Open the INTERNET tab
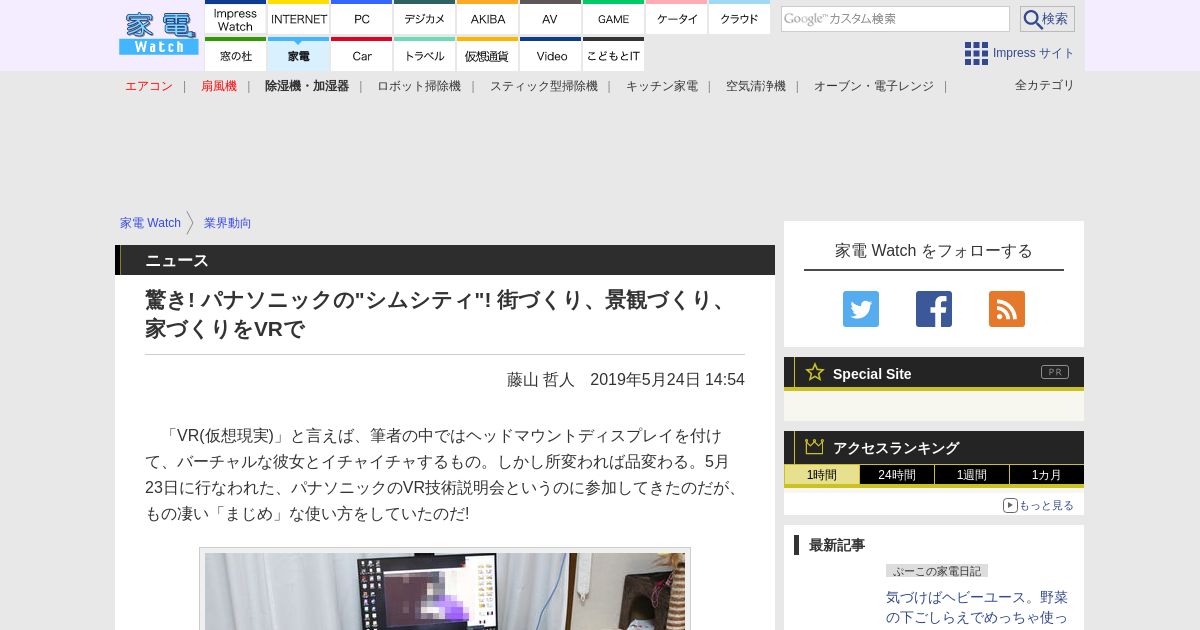This screenshot has width=1200, height=630. tap(299, 18)
